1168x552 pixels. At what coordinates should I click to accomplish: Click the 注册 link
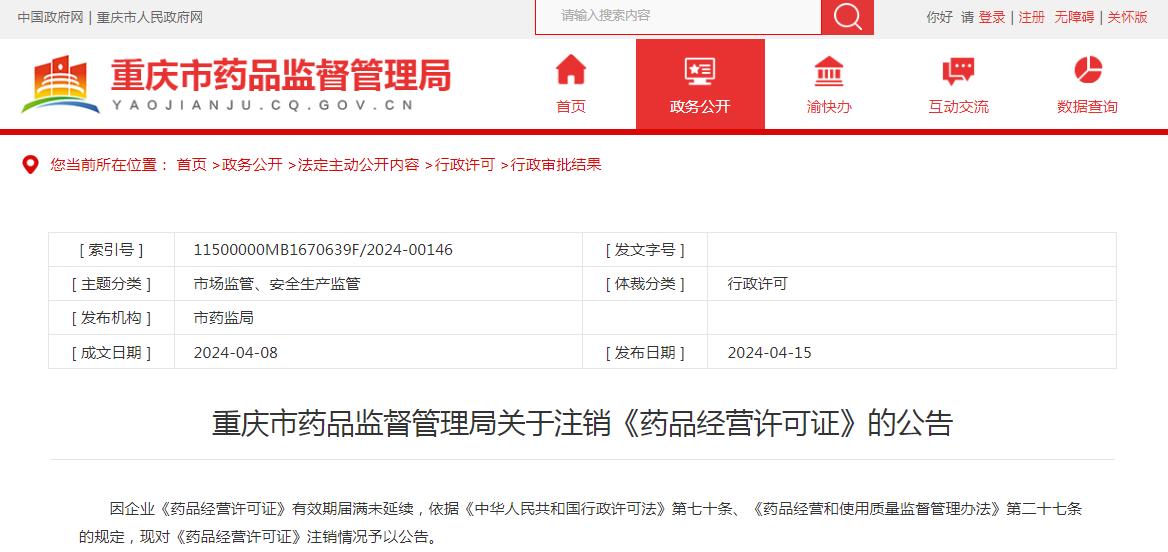1032,17
